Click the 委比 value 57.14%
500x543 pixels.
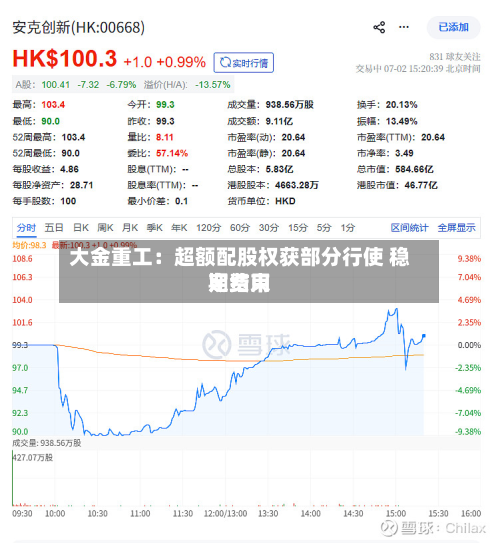click(x=172, y=153)
